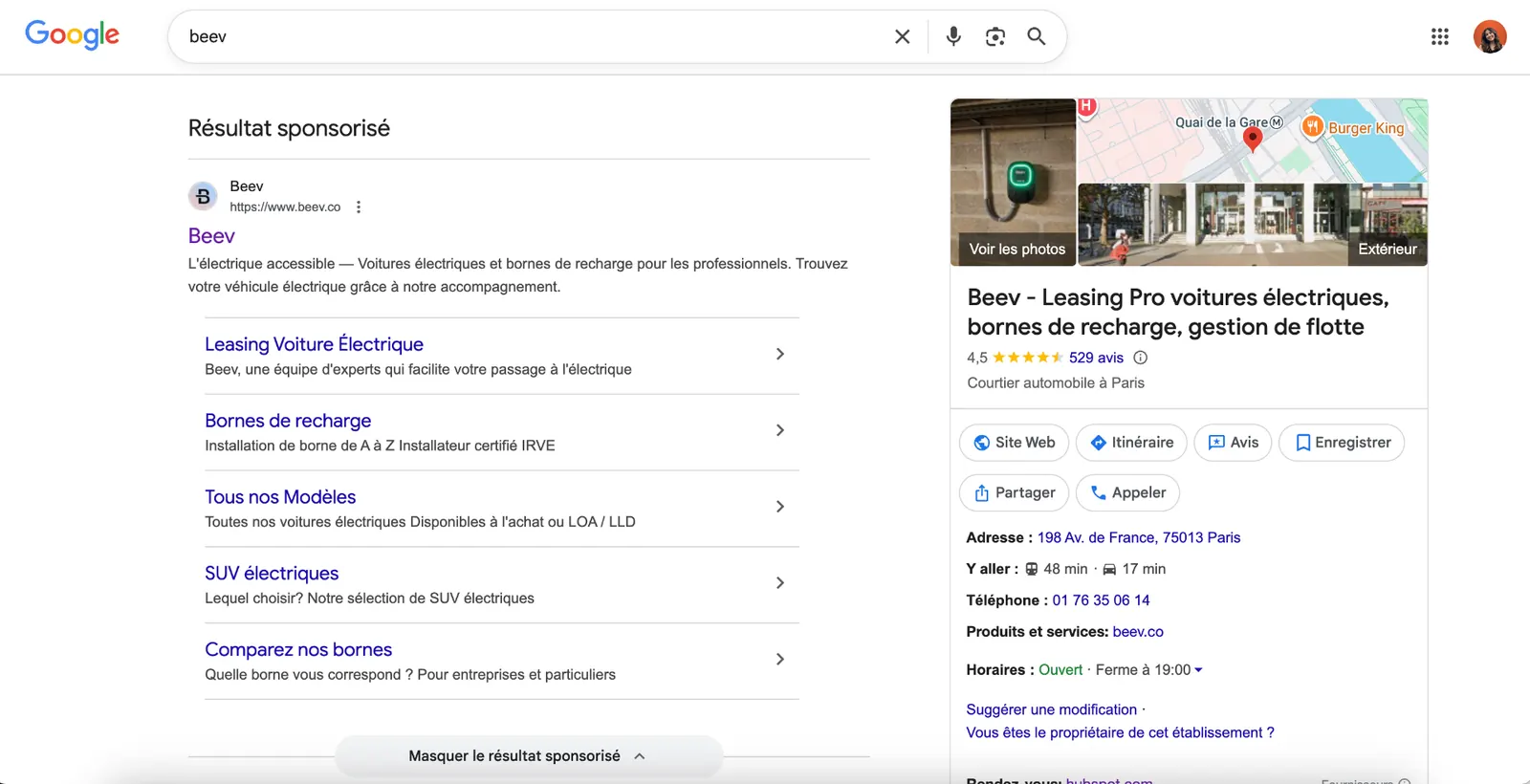Click Vous êtes le propriétaire de cet établissement
This screenshot has width=1530, height=784.
click(1120, 732)
